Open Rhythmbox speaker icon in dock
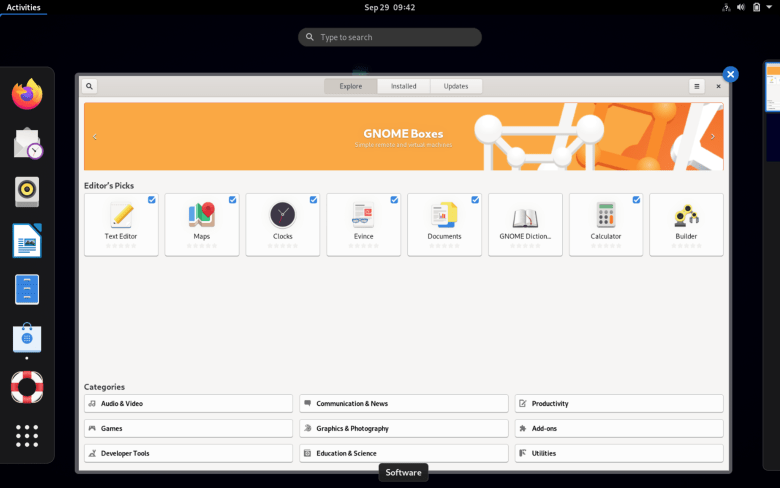Image resolution: width=780 pixels, height=488 pixels. pyautogui.click(x=27, y=192)
